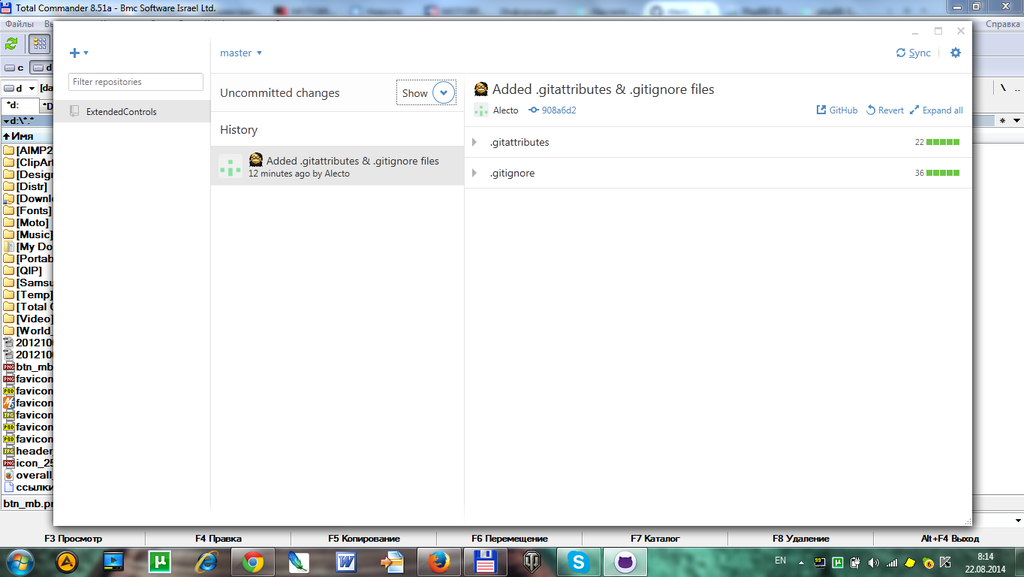
Task: Open the commit on GitHub
Action: click(x=837, y=110)
